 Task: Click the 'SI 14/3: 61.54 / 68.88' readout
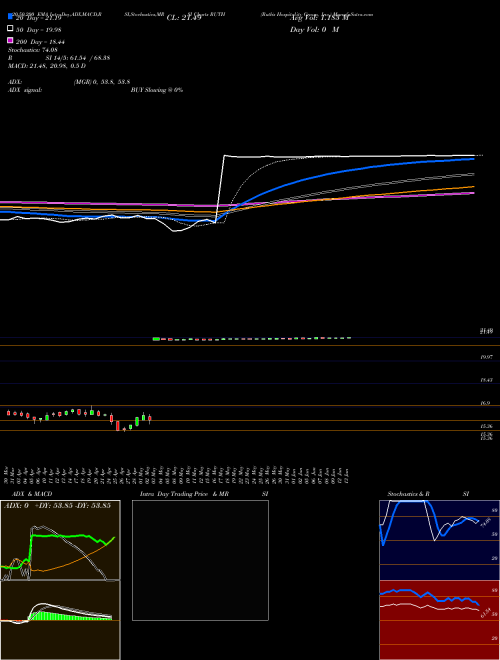pyautogui.click(x=78, y=58)
